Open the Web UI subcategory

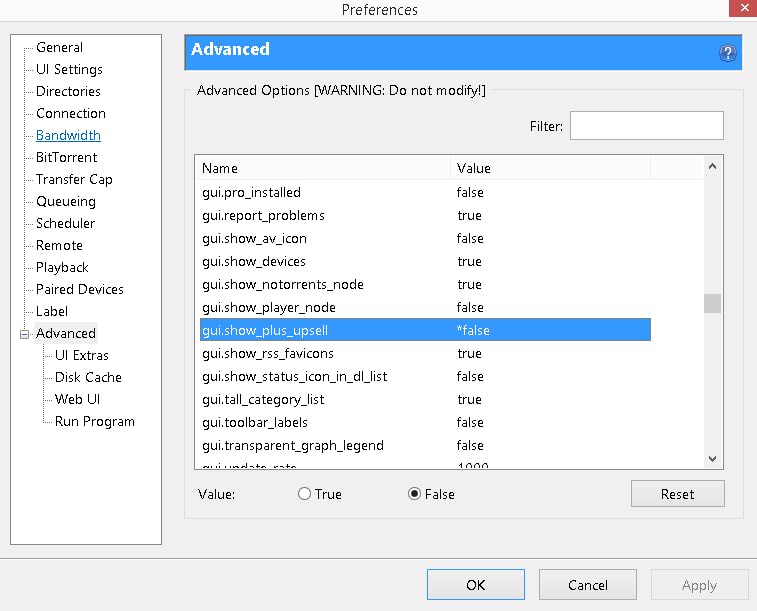tap(78, 399)
